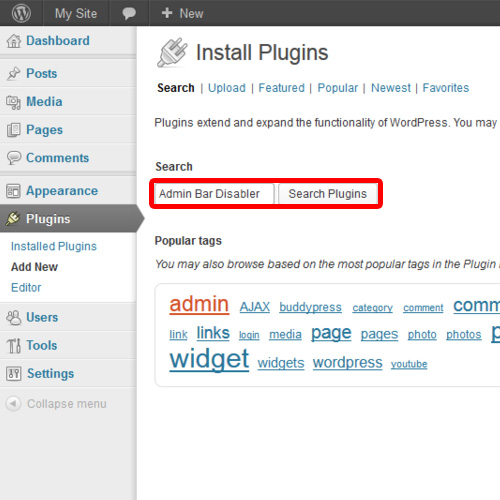Click the WordPress logo icon
The height and width of the screenshot is (500, 500).
click(21, 13)
